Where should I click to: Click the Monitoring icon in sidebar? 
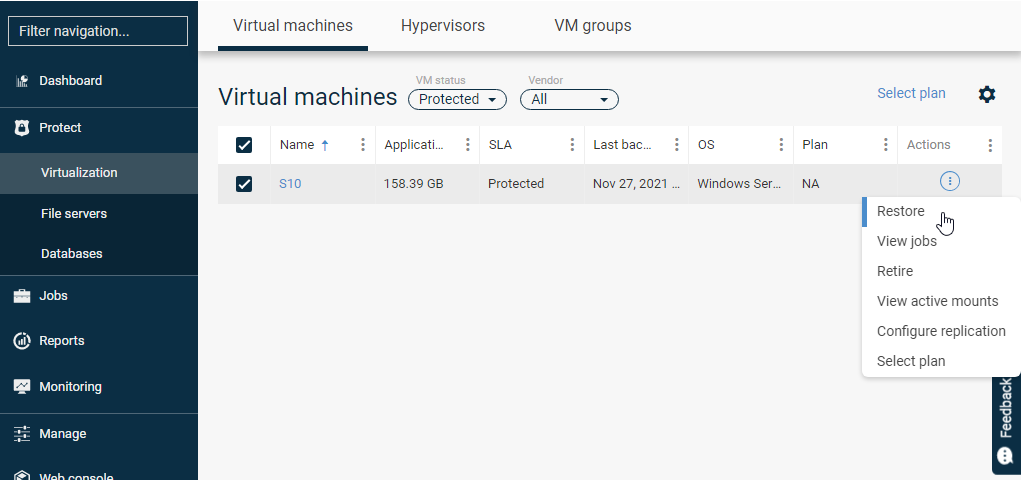coord(22,387)
